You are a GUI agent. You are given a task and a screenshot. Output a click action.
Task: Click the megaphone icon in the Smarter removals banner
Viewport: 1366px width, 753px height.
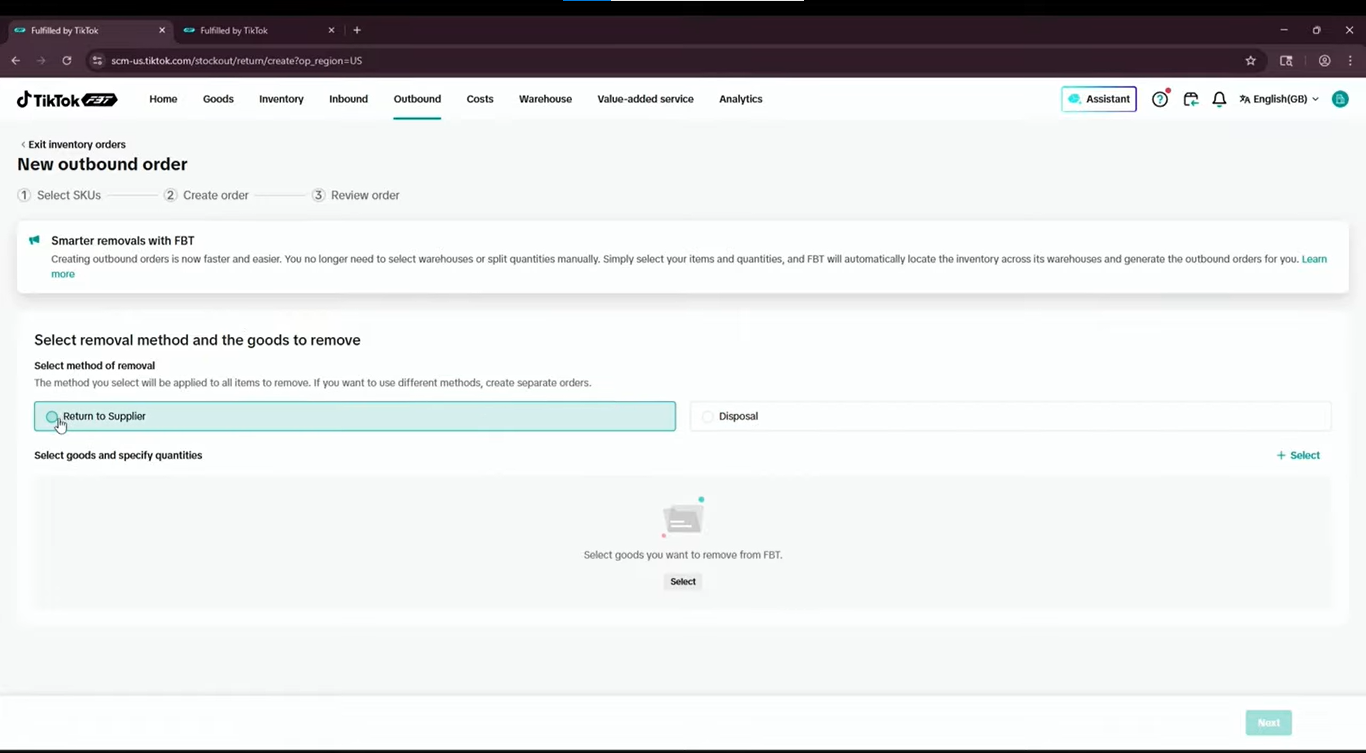click(x=34, y=241)
